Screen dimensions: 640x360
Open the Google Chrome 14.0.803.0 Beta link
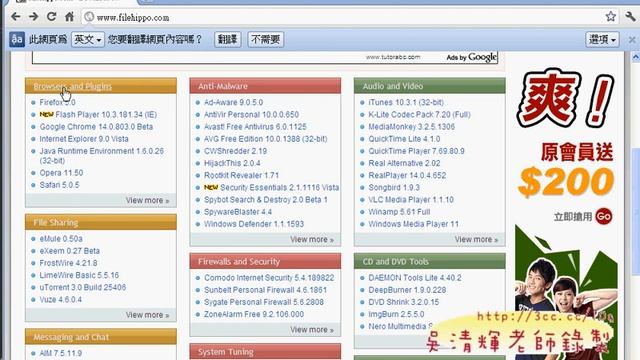point(96,127)
